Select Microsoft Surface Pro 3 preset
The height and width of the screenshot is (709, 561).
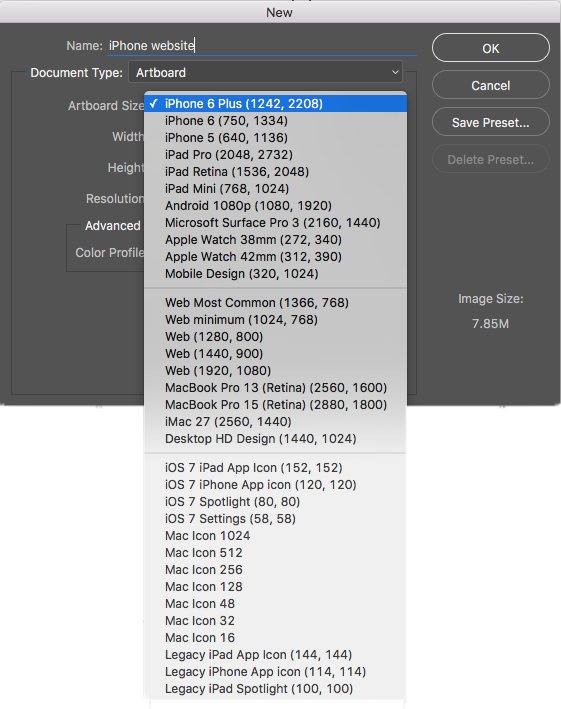point(275,223)
